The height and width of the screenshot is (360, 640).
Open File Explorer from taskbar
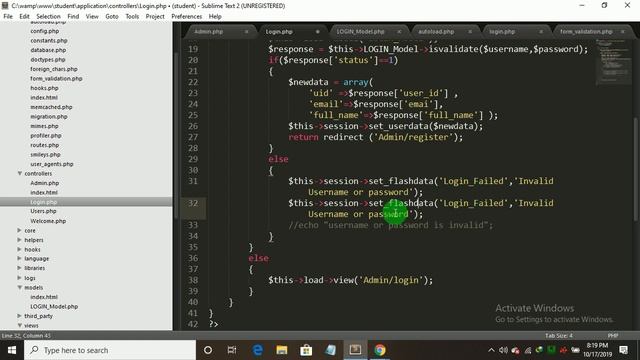(x=282, y=350)
